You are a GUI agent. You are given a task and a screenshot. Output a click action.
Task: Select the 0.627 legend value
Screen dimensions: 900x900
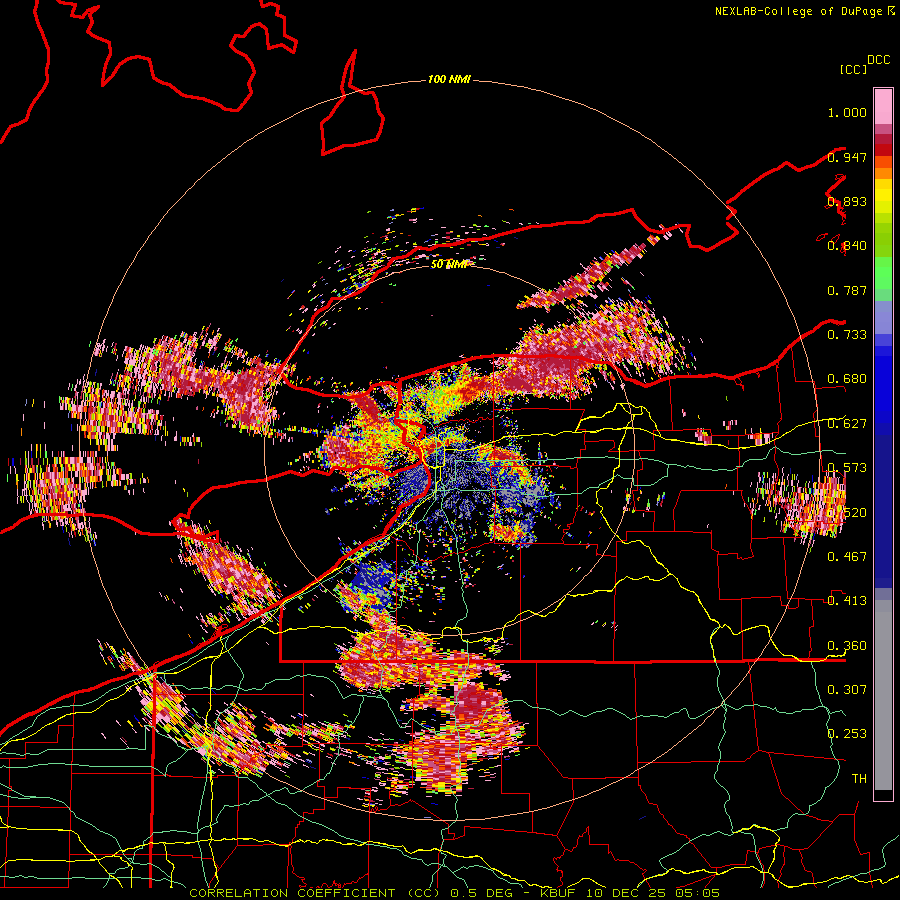847,424
